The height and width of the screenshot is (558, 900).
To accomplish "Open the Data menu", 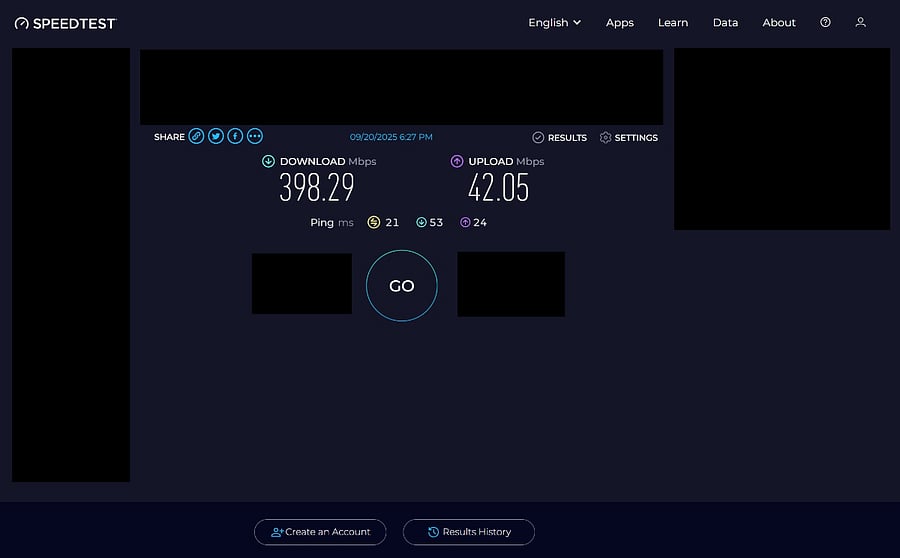I will coord(726,22).
